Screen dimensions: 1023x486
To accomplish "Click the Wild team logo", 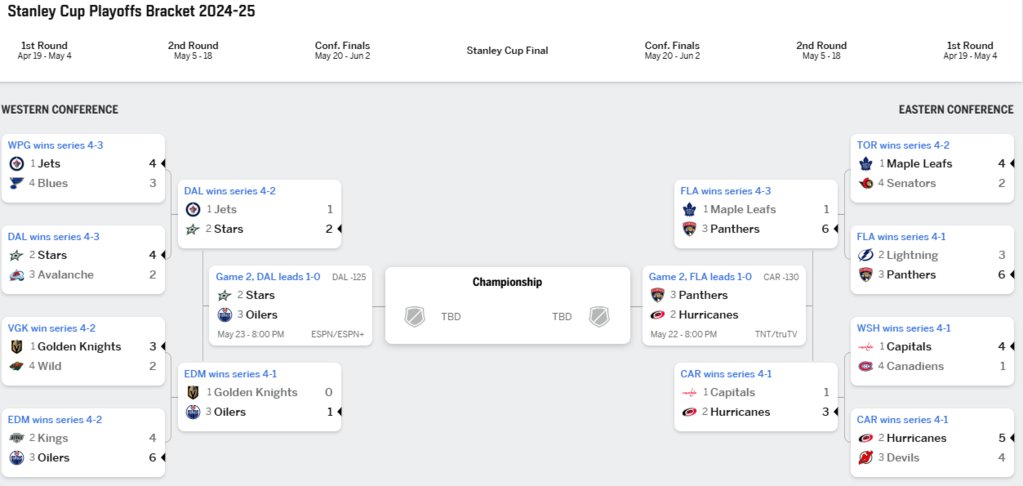I will (16, 366).
